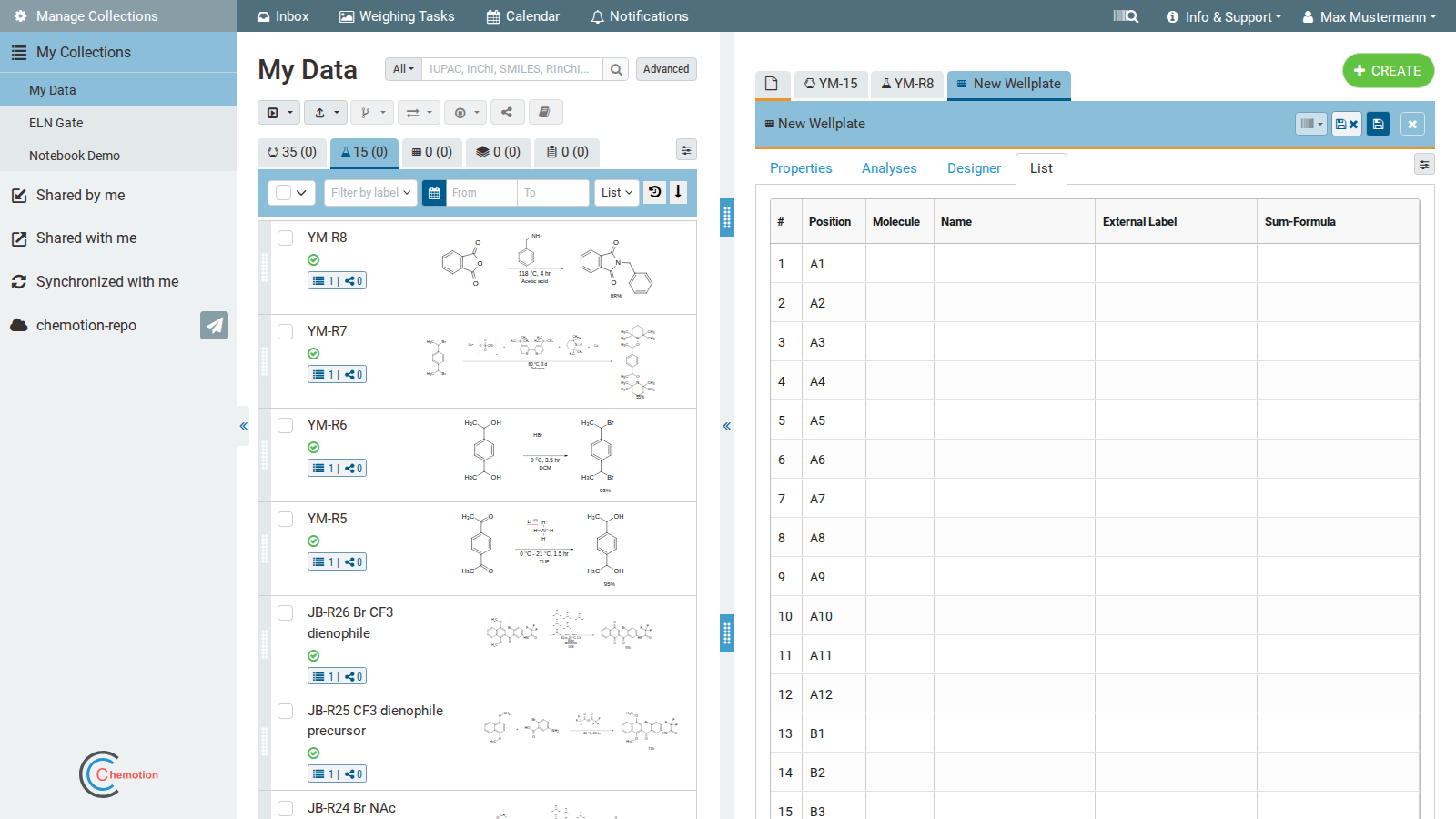Click the calendar date filter icon

click(434, 193)
